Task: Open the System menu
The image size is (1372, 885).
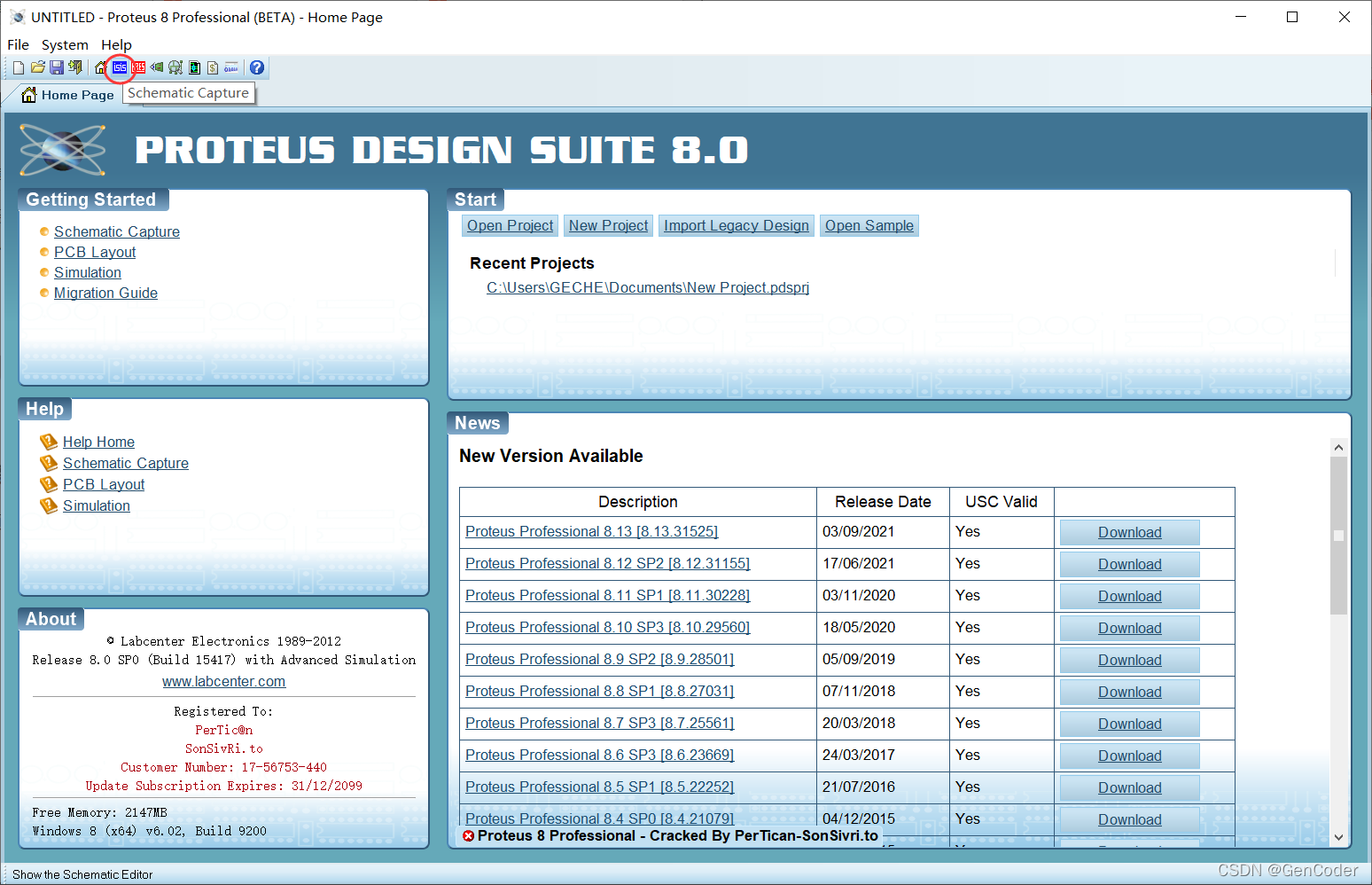Action: pos(65,44)
